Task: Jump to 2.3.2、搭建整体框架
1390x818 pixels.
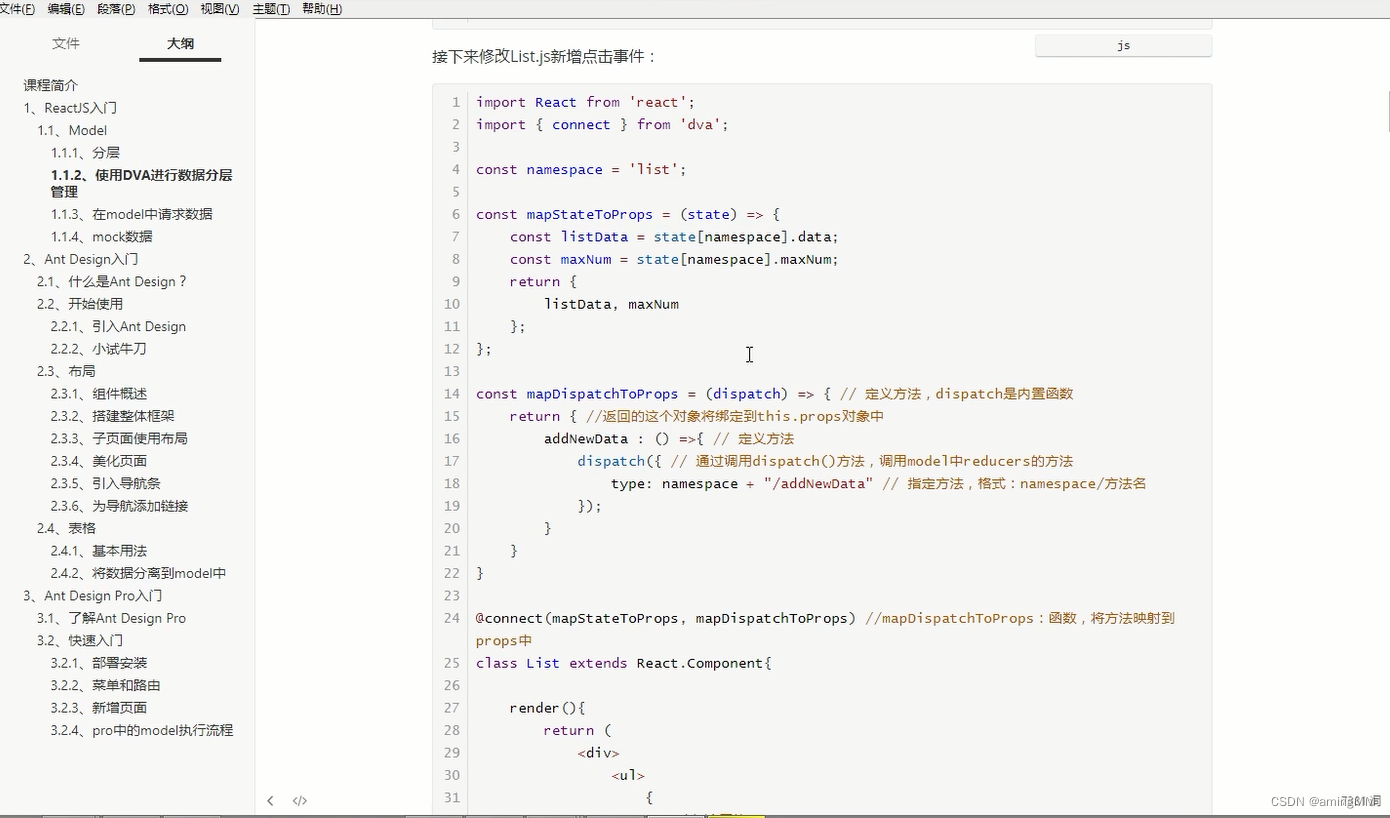Action: coord(112,416)
